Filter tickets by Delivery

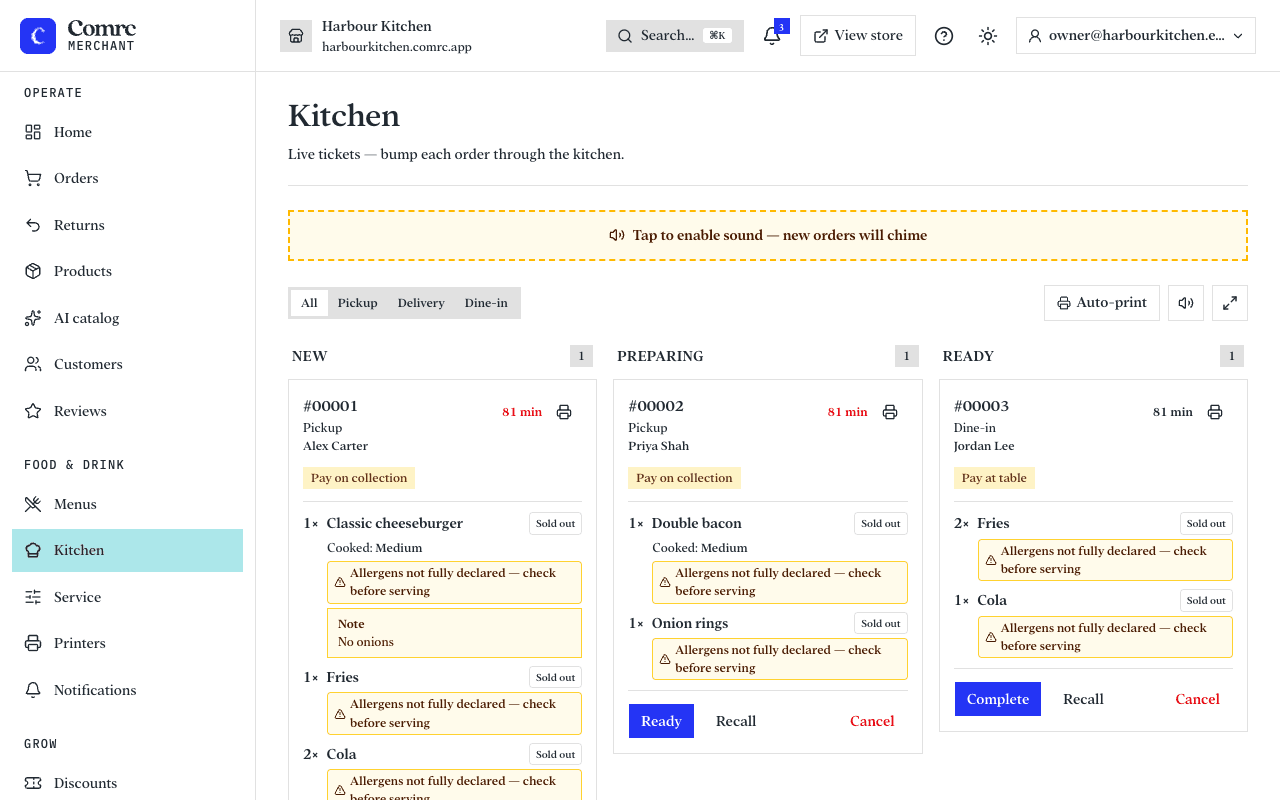tap(421, 303)
